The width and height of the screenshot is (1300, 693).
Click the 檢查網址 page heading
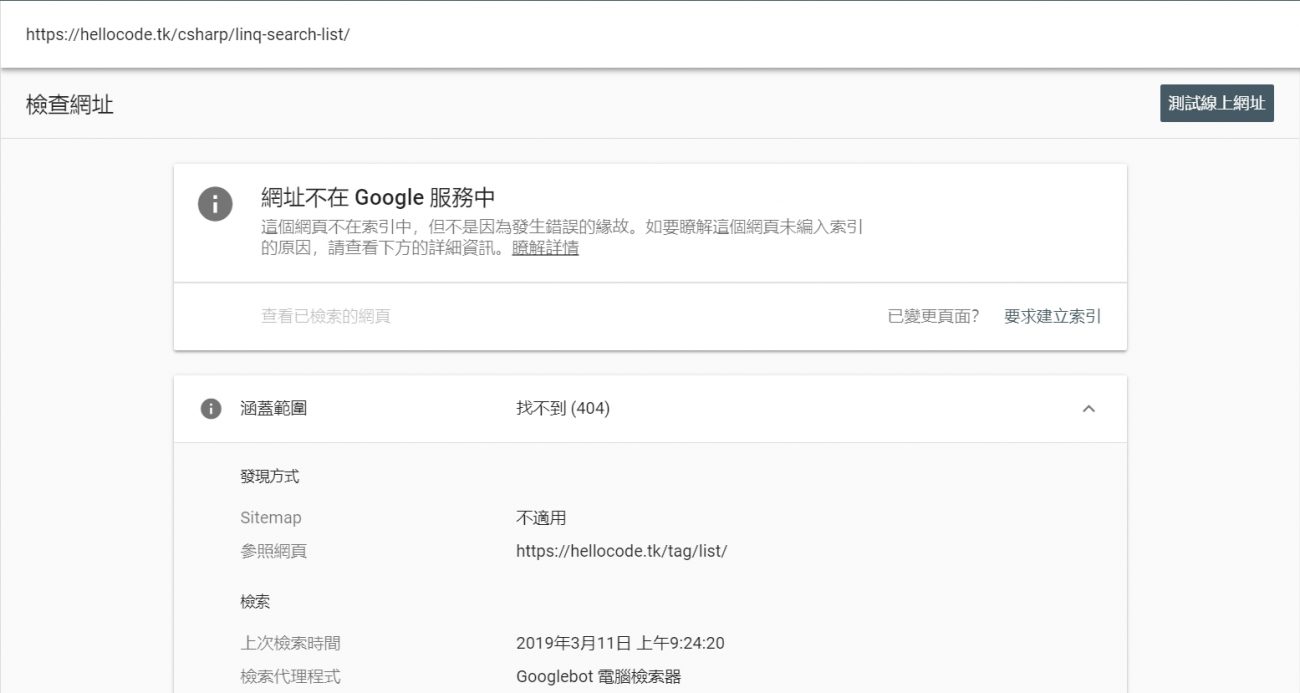70,104
